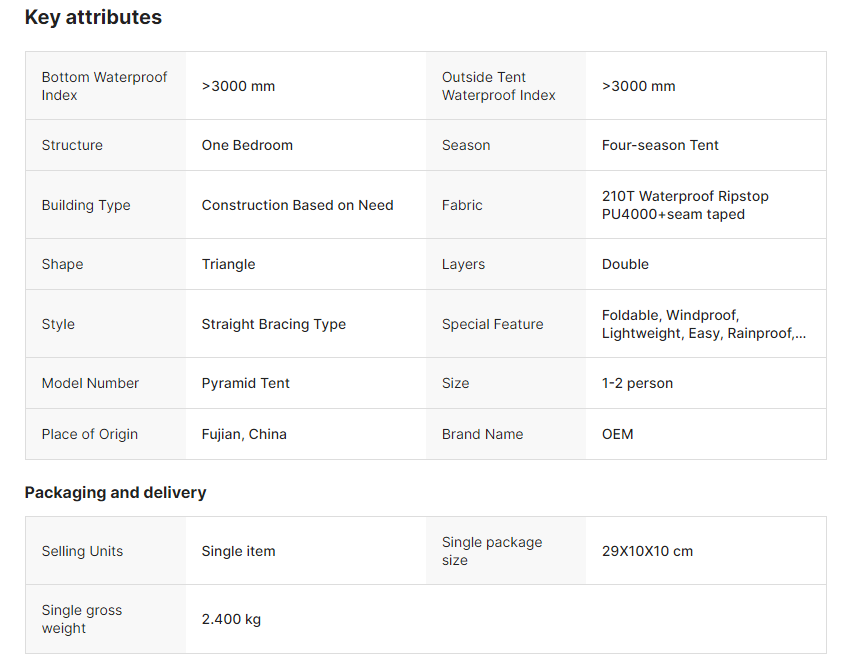Select the One Bedroom structure value

247,145
